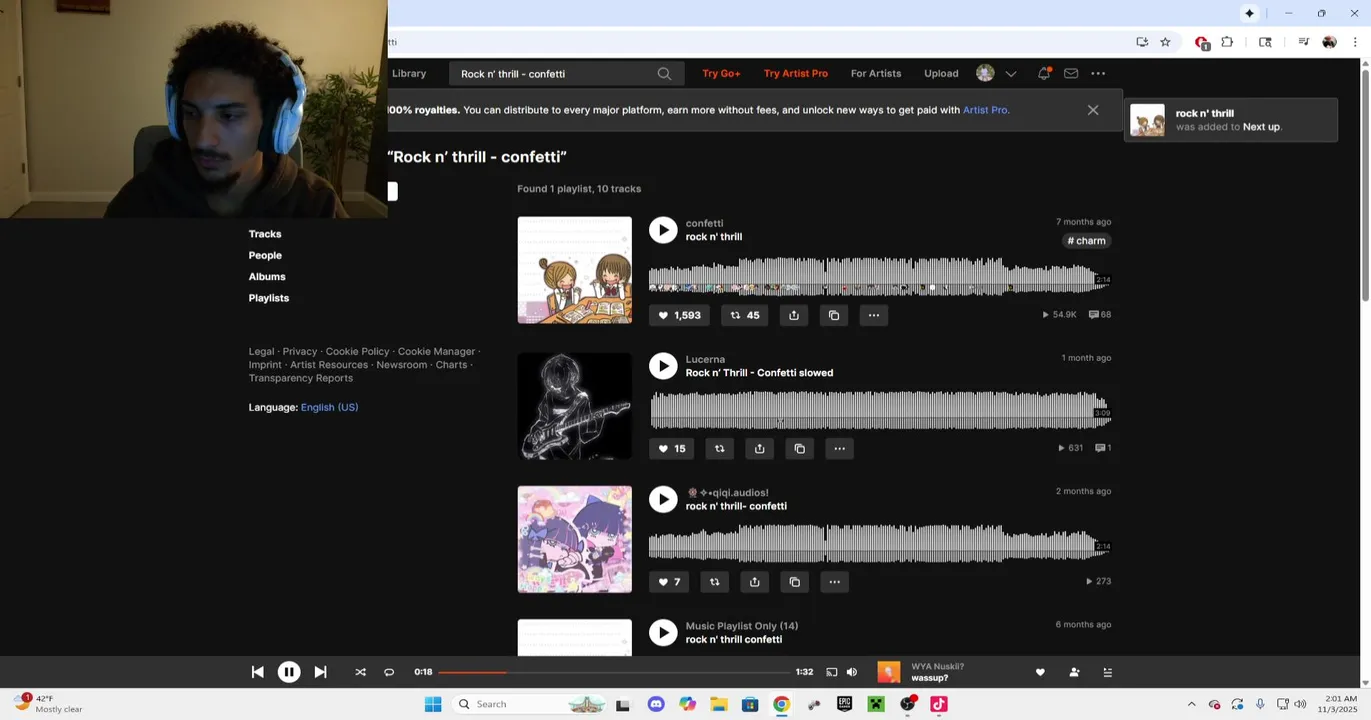The height and width of the screenshot is (720, 1371).
Task: Like the qiqi.audios rock n' thrill track
Action: click(669, 582)
